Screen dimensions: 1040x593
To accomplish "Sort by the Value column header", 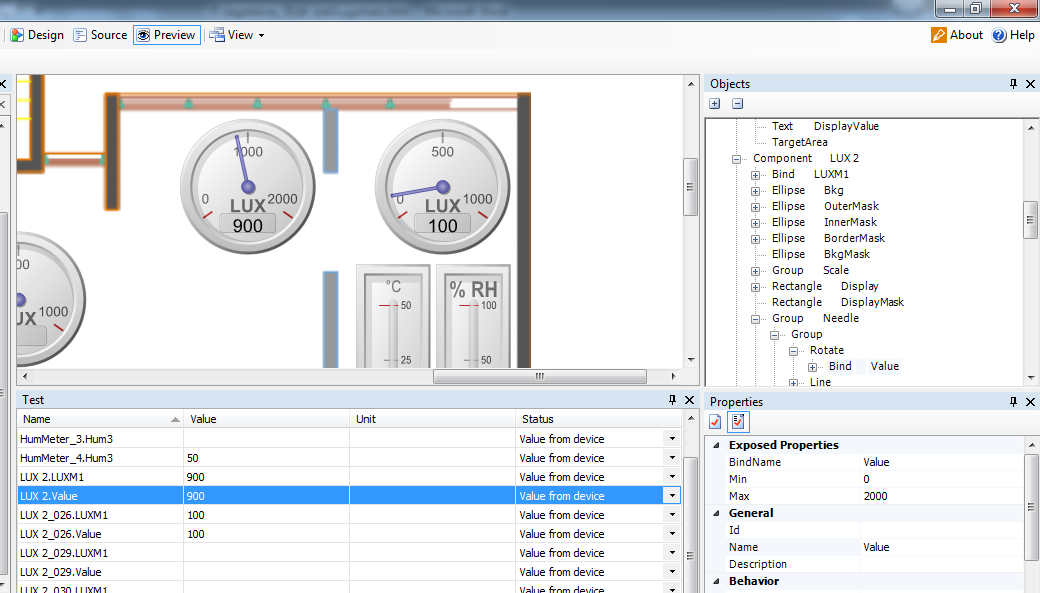I will (x=266, y=419).
